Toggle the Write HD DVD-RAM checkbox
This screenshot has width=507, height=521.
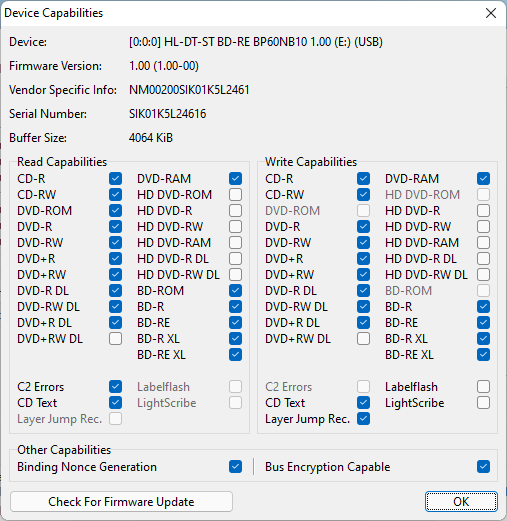pyautogui.click(x=483, y=242)
